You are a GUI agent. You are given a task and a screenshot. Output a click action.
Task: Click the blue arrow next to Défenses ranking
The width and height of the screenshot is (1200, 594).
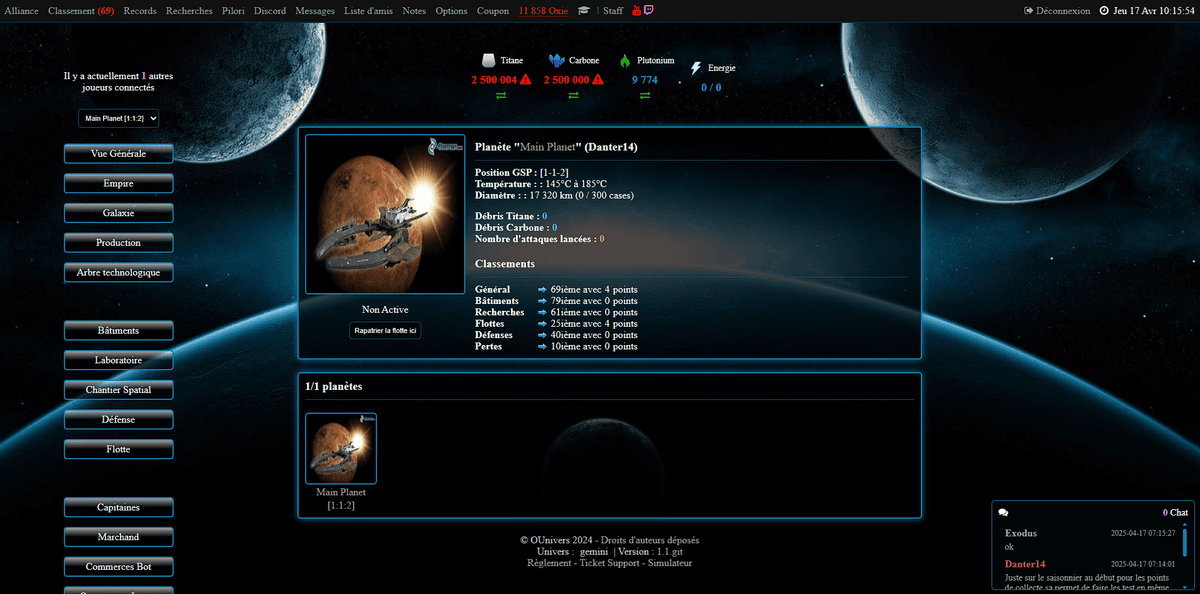(542, 335)
